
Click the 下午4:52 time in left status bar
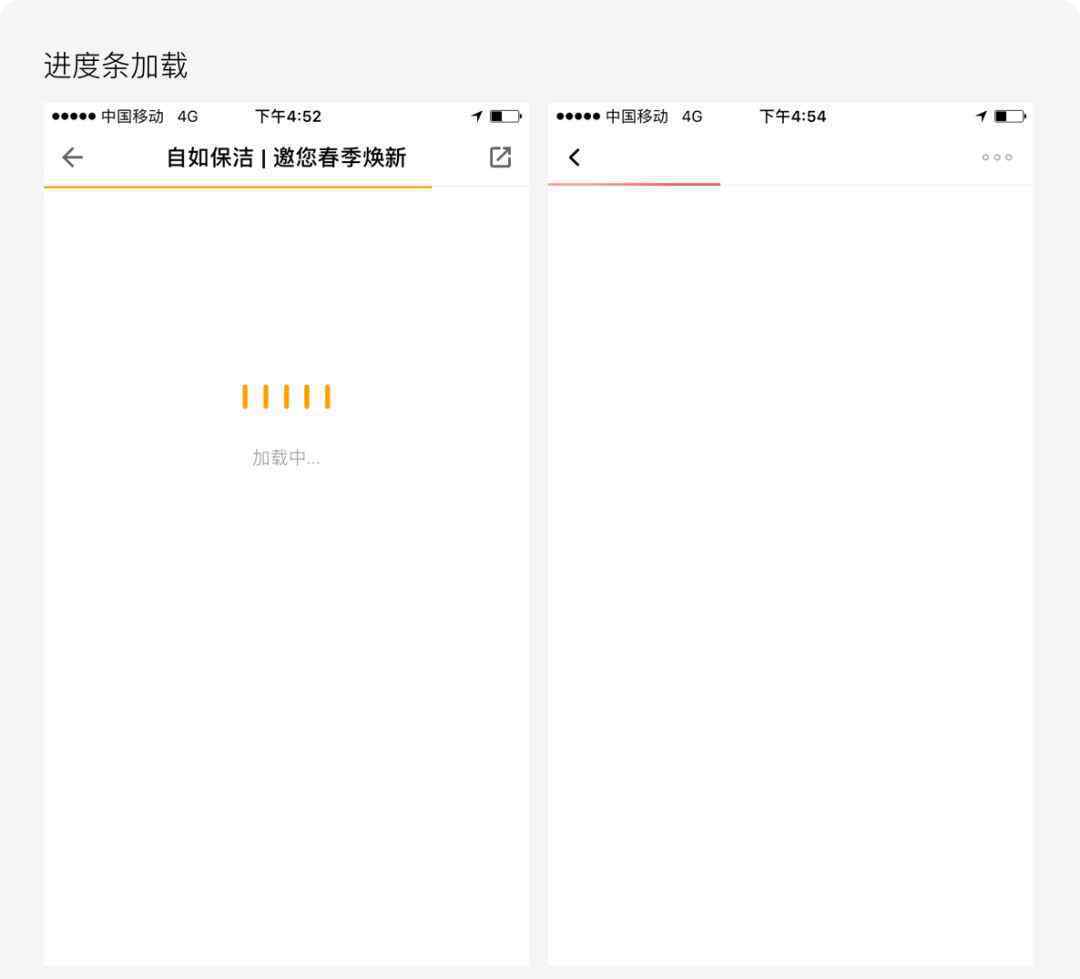coord(288,116)
